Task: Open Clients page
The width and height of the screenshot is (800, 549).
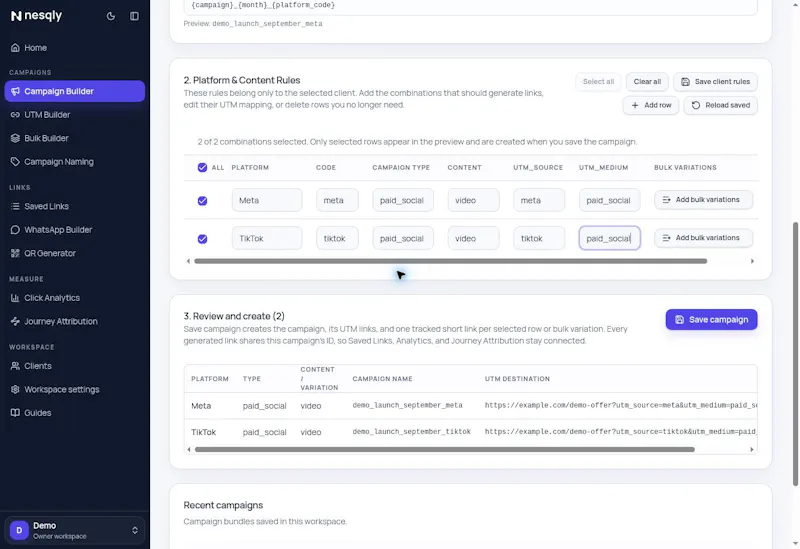Action: point(74,366)
